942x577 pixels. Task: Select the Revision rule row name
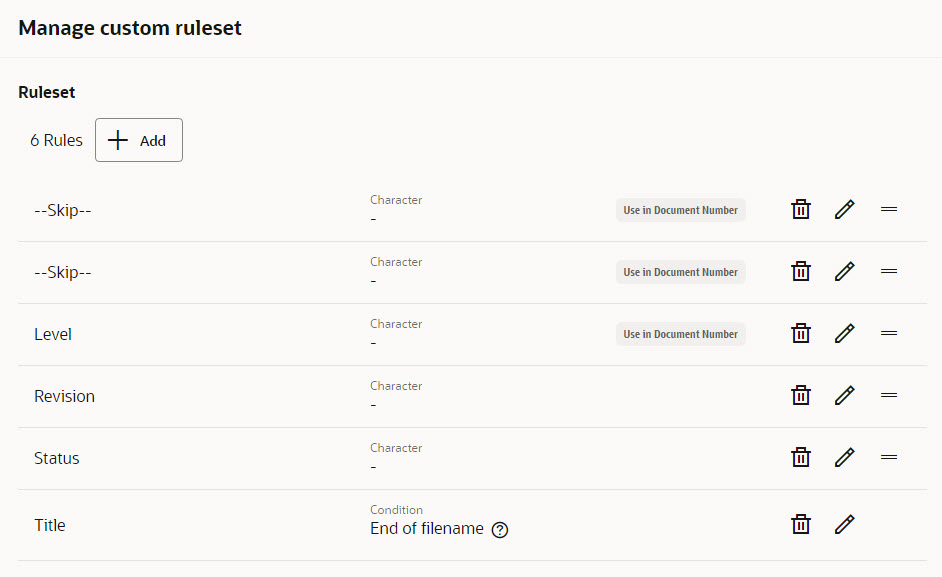[64, 397]
